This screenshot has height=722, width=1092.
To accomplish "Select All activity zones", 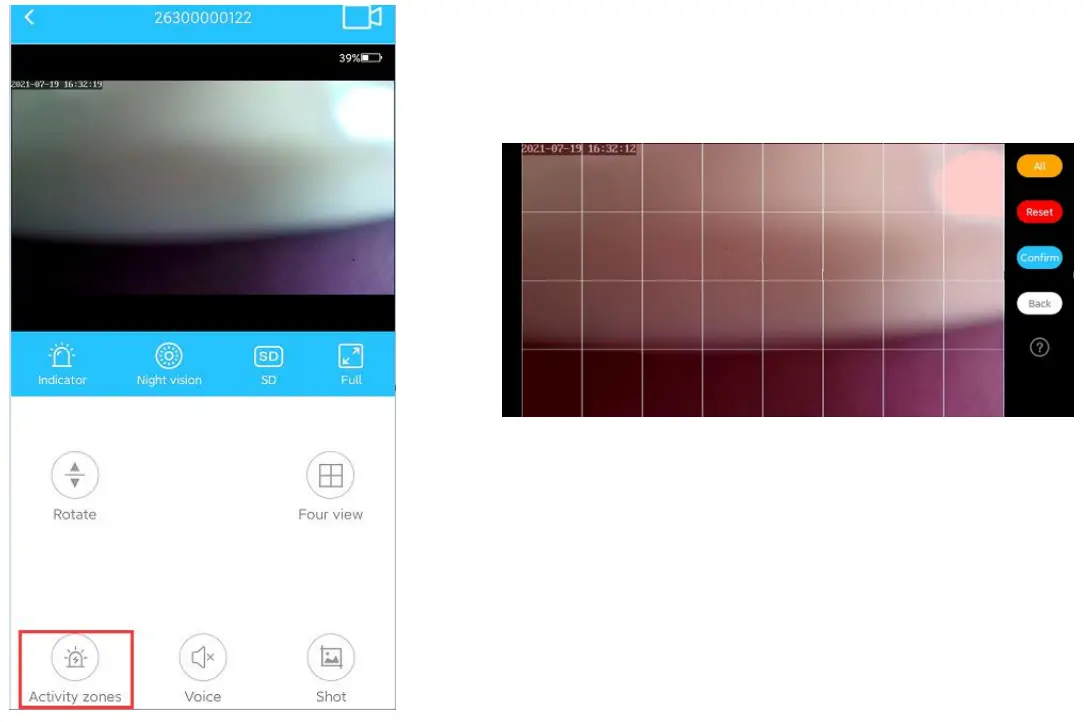I will click(1039, 166).
